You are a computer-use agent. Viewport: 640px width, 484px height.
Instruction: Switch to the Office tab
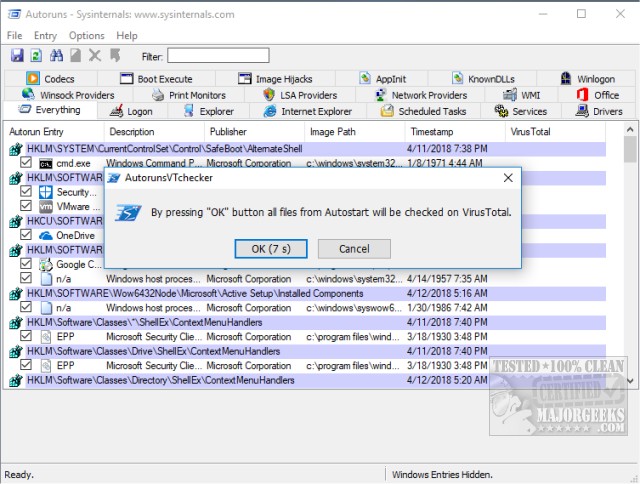pos(598,95)
